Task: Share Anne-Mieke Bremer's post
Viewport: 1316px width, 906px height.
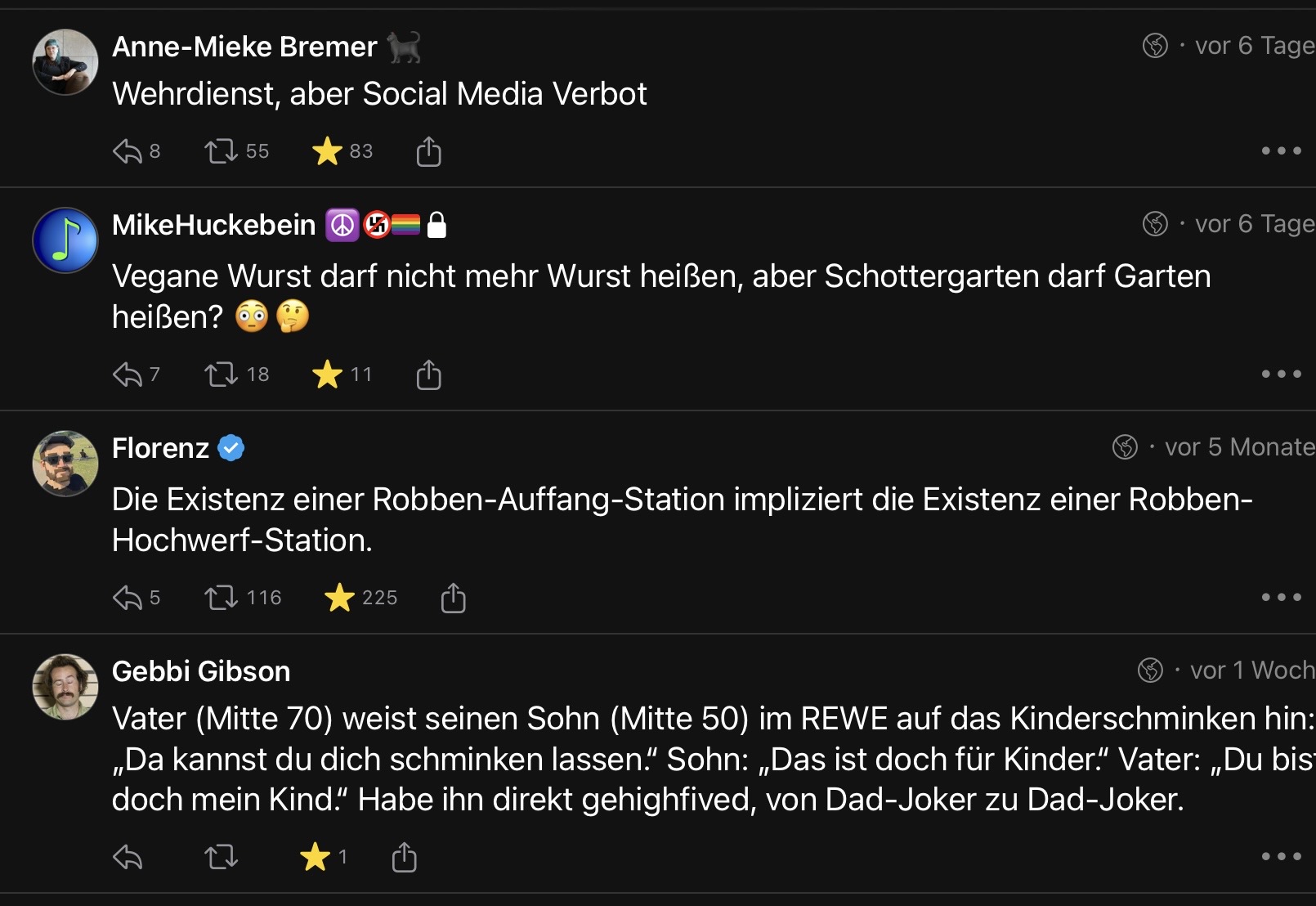Action: coord(428,151)
